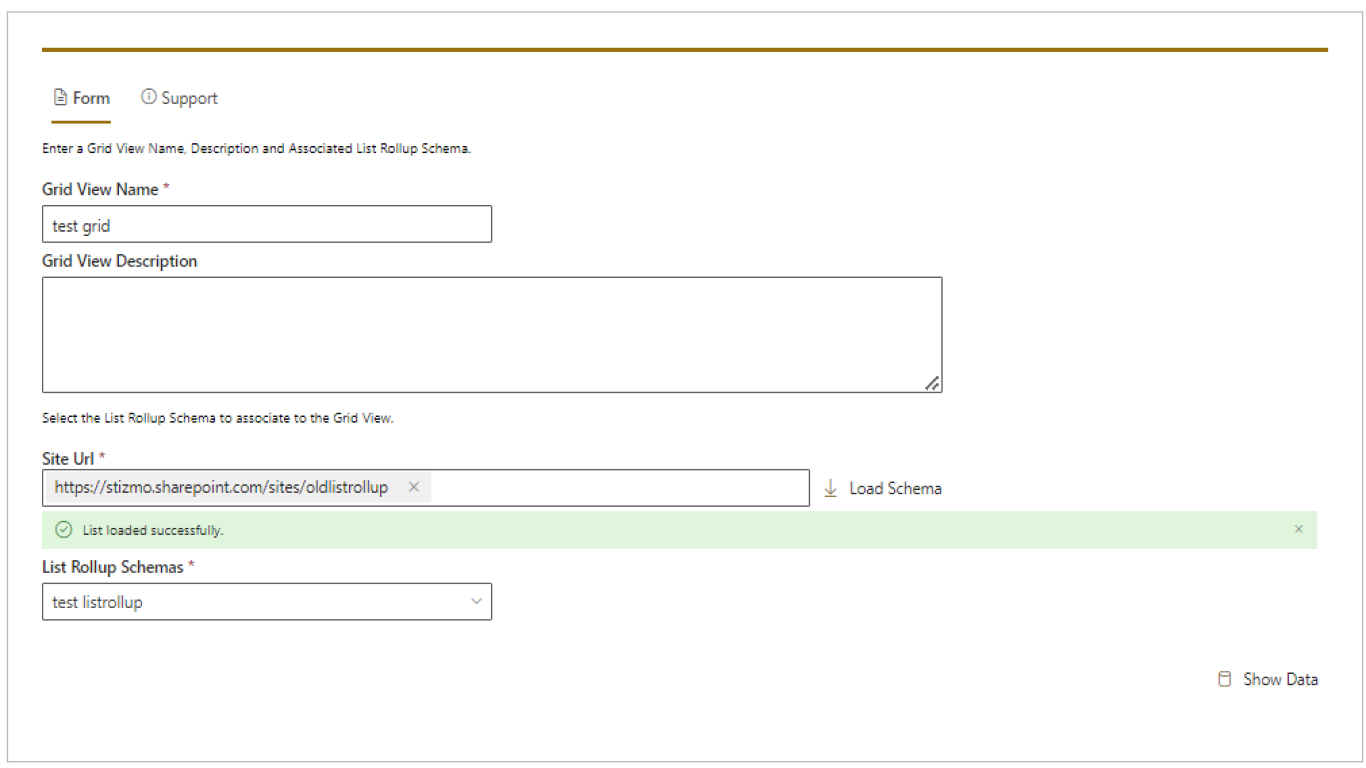Switch to the Form tab

[82, 98]
